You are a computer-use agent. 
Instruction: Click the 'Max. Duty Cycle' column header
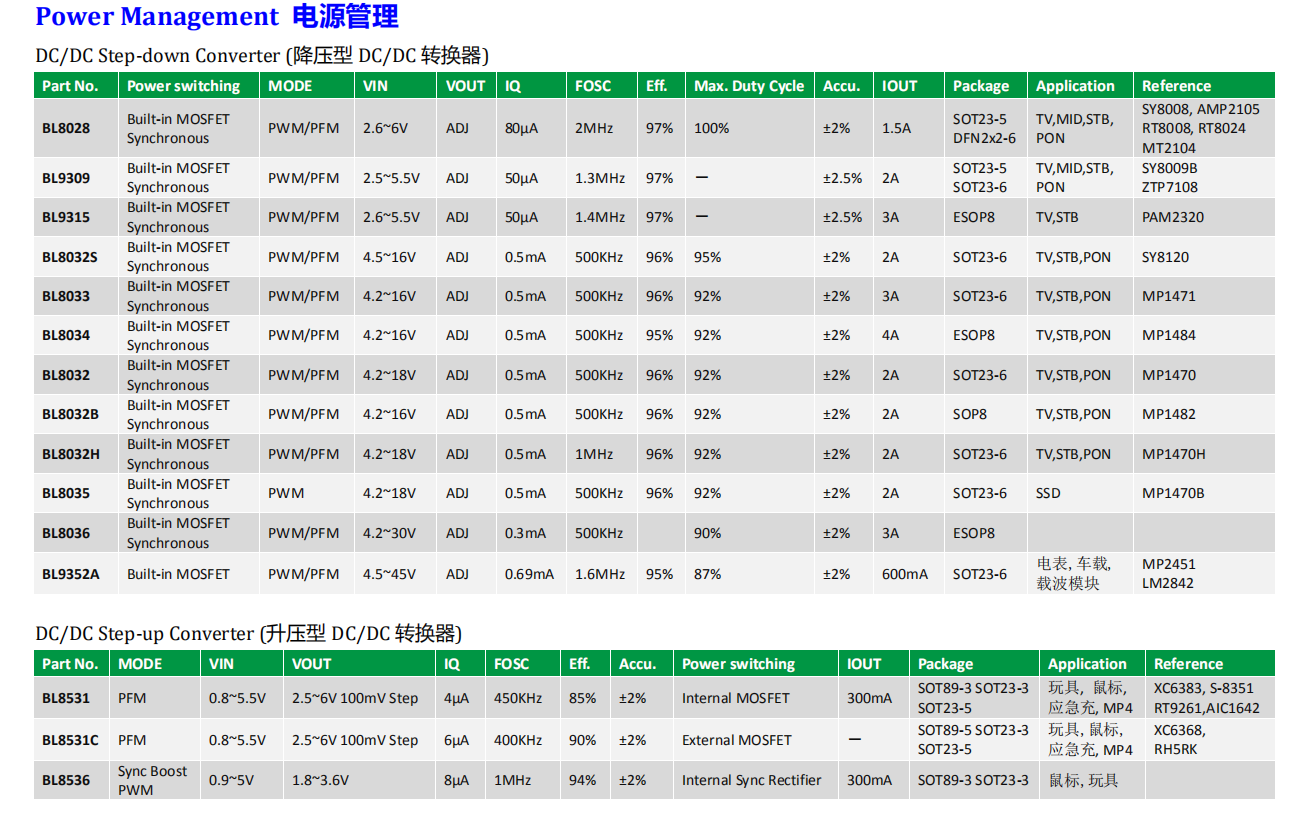(749, 86)
